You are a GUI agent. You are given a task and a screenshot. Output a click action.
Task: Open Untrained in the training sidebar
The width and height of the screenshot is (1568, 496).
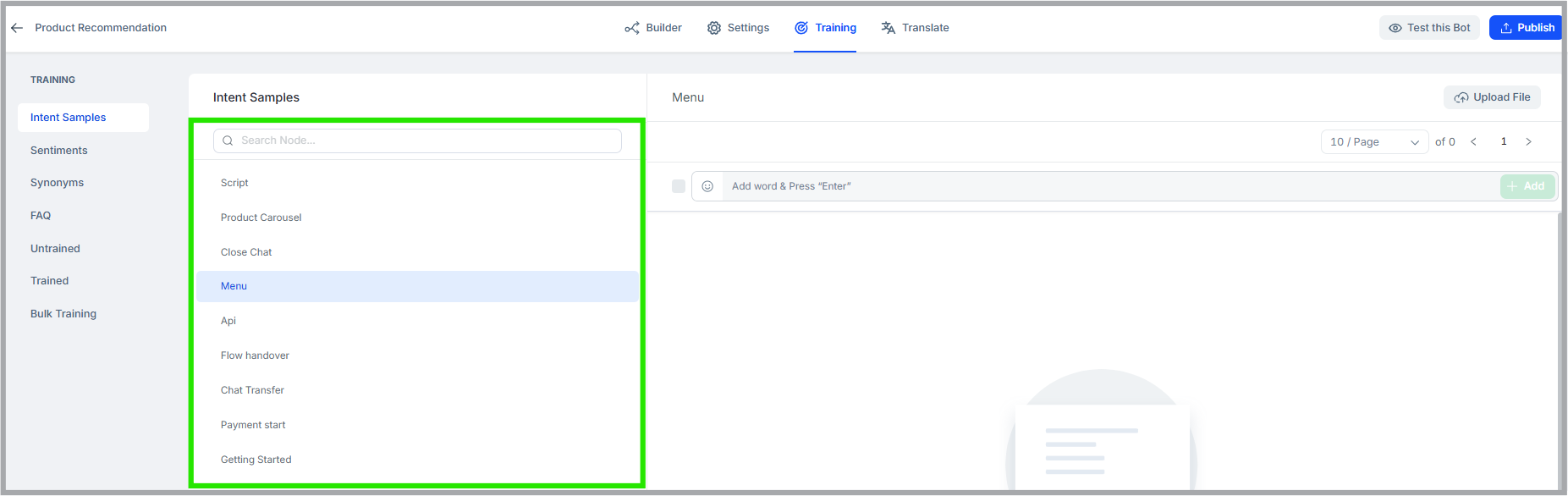pyautogui.click(x=55, y=249)
